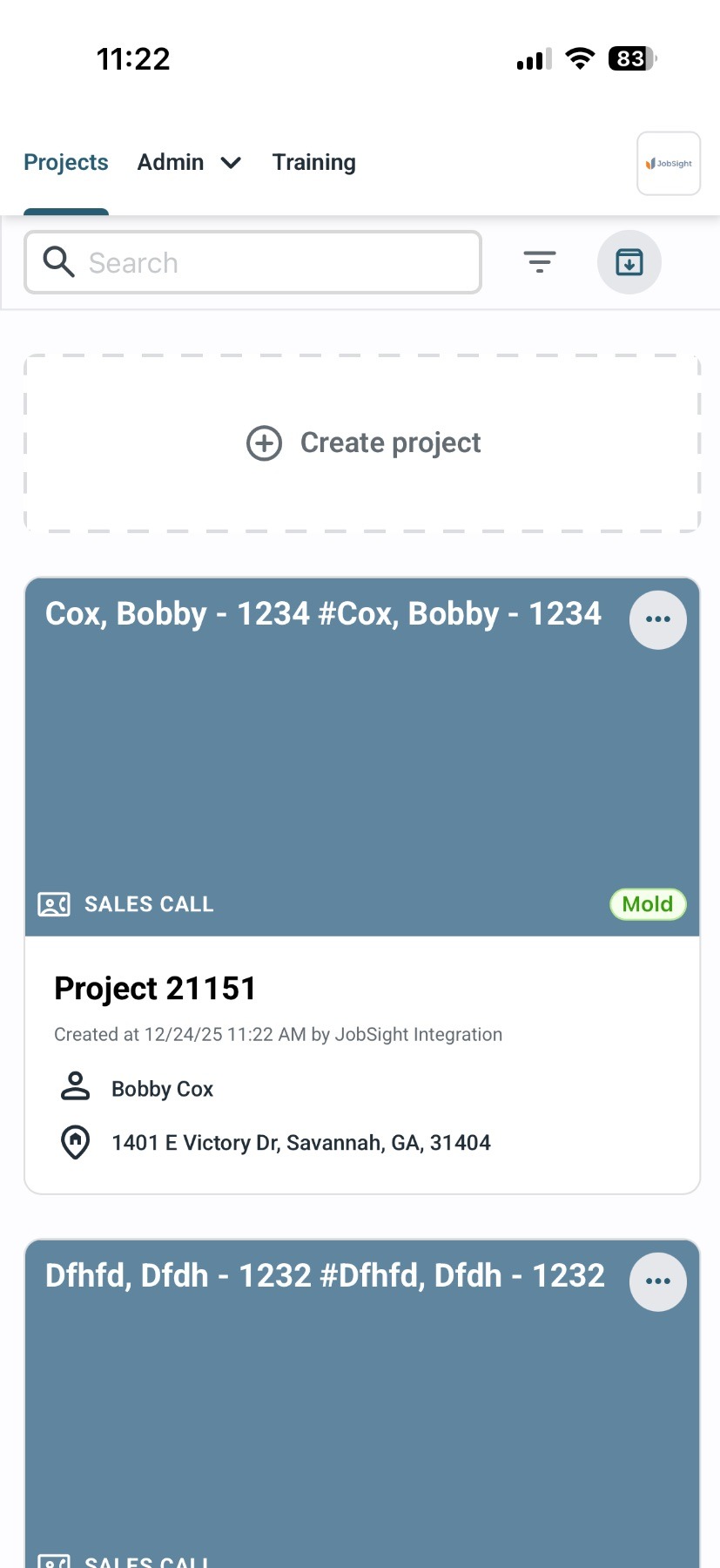Expand the Admin dropdown chevron
This screenshot has height=1568, width=720.
click(x=231, y=163)
